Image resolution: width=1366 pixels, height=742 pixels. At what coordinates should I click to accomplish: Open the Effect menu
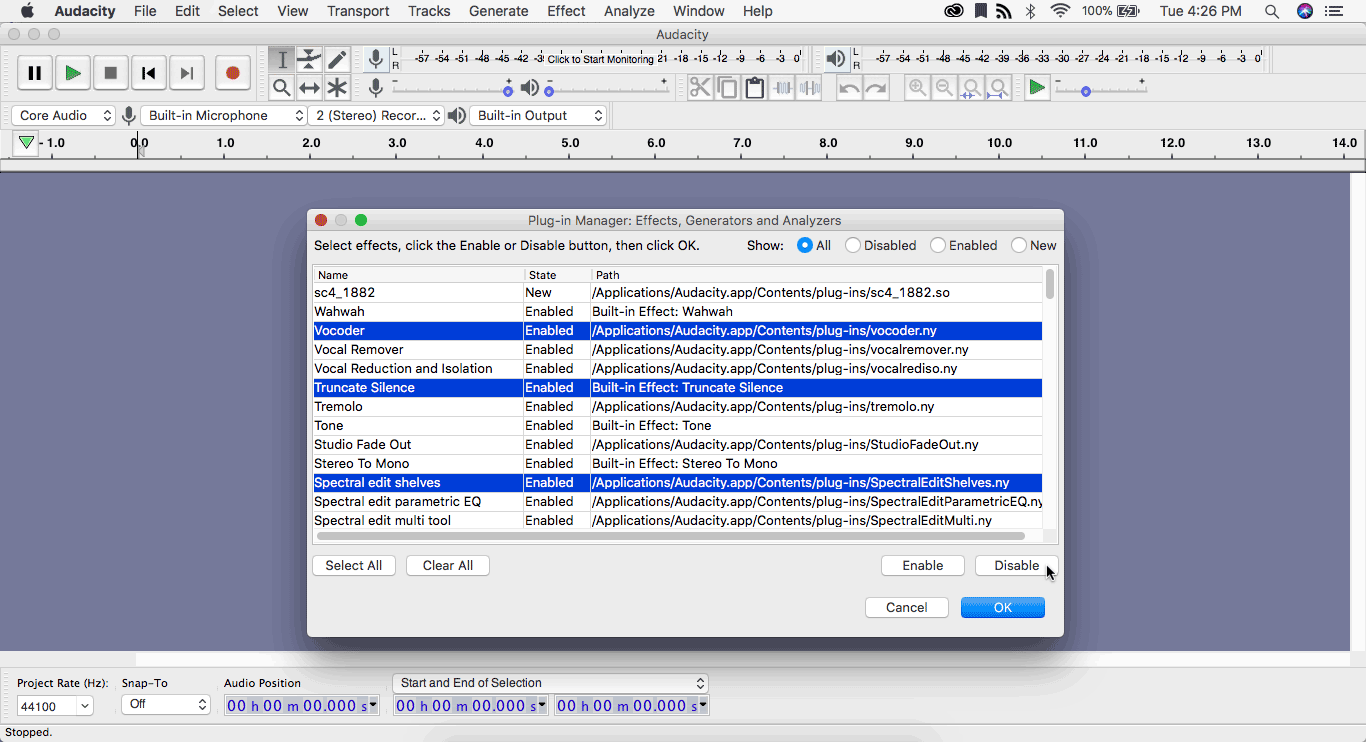(x=566, y=11)
